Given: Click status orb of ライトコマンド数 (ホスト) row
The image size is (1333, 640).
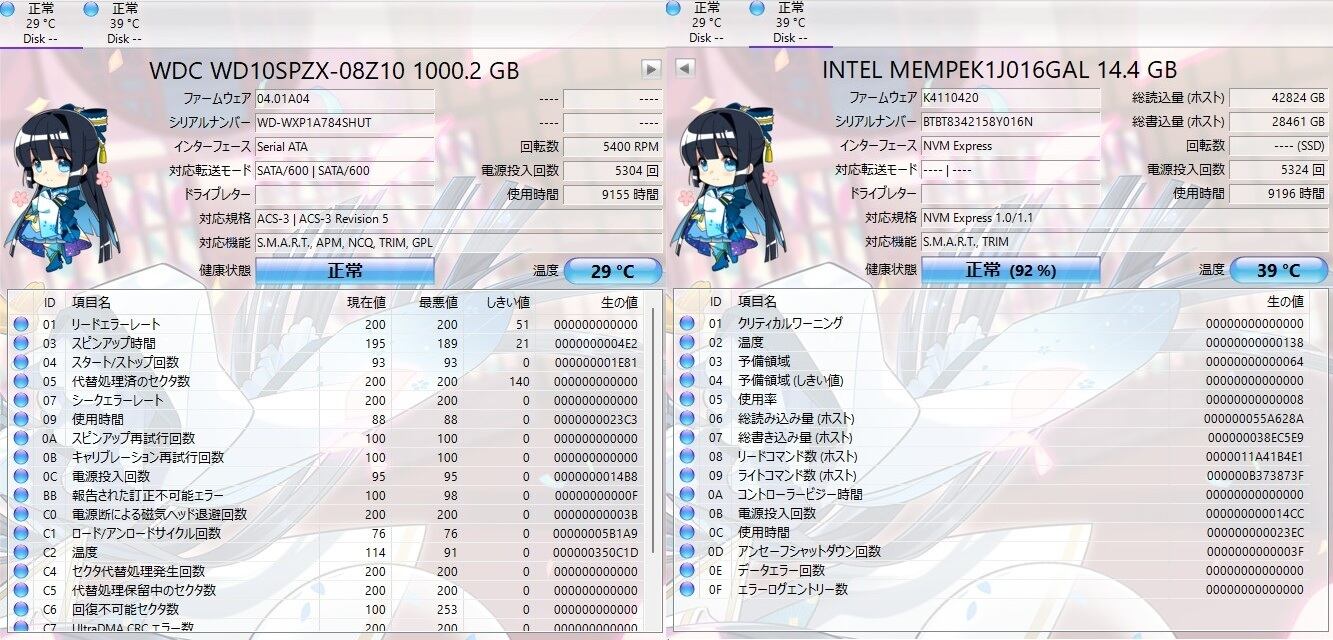Looking at the screenshot, I should [x=686, y=475].
